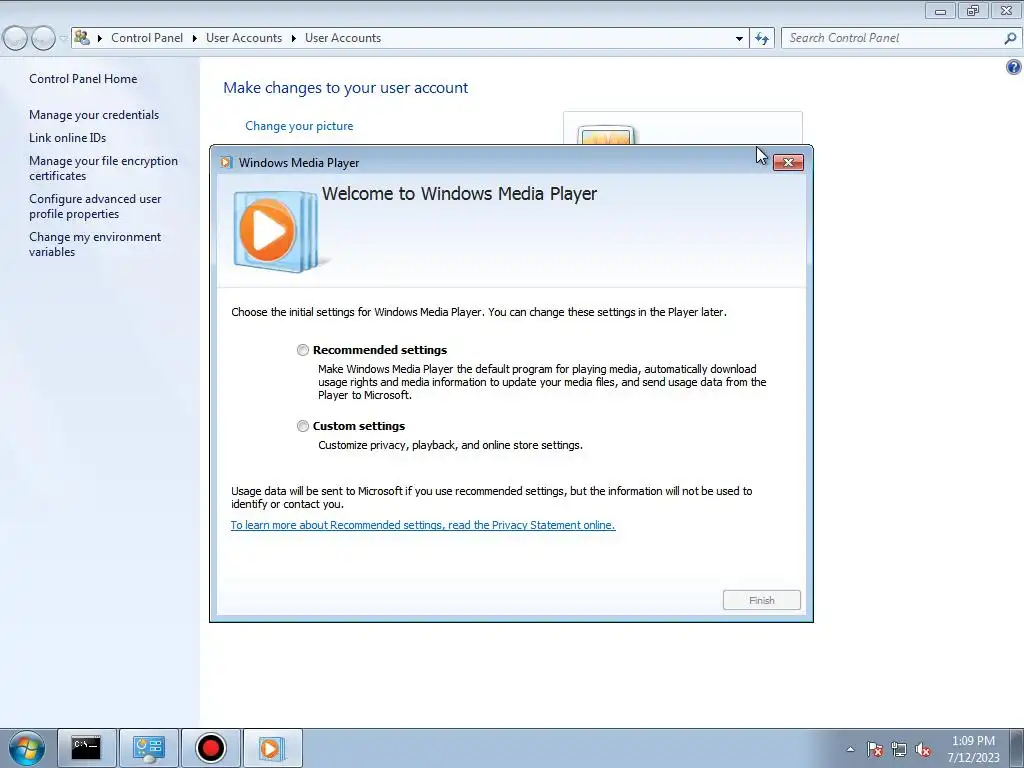The image size is (1024, 768).
Task: Open the recent pages dropdown arrow
Action: pyautogui.click(x=63, y=39)
